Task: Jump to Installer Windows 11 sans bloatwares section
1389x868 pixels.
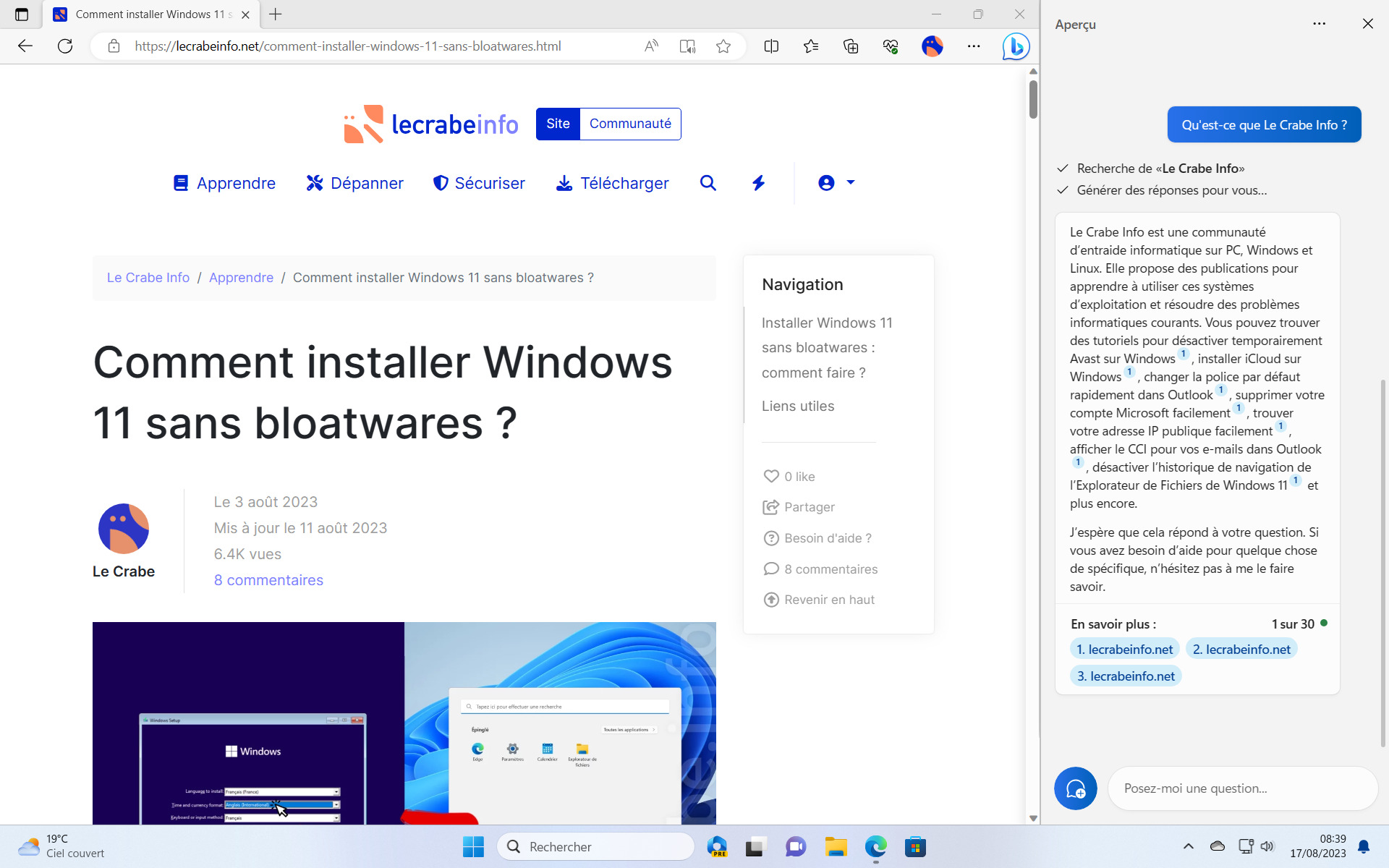Action: [x=827, y=348]
